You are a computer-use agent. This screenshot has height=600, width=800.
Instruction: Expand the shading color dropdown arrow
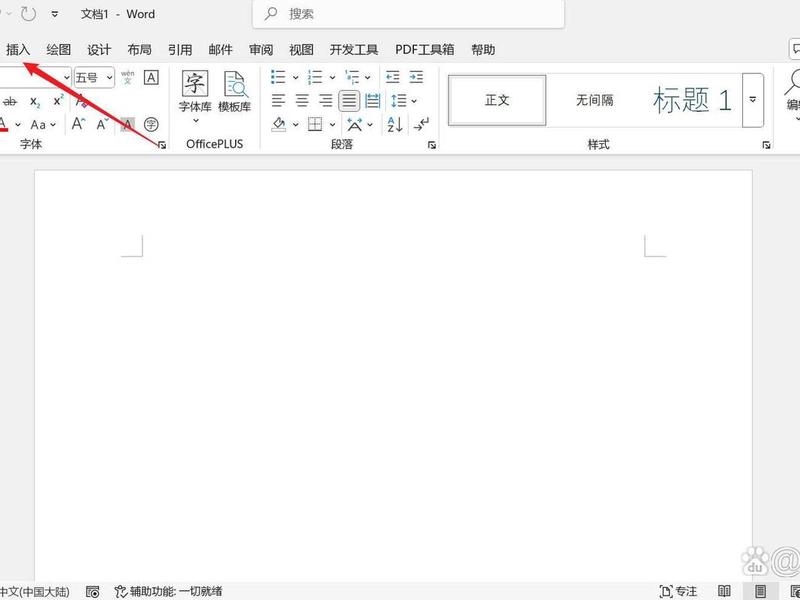coord(295,124)
